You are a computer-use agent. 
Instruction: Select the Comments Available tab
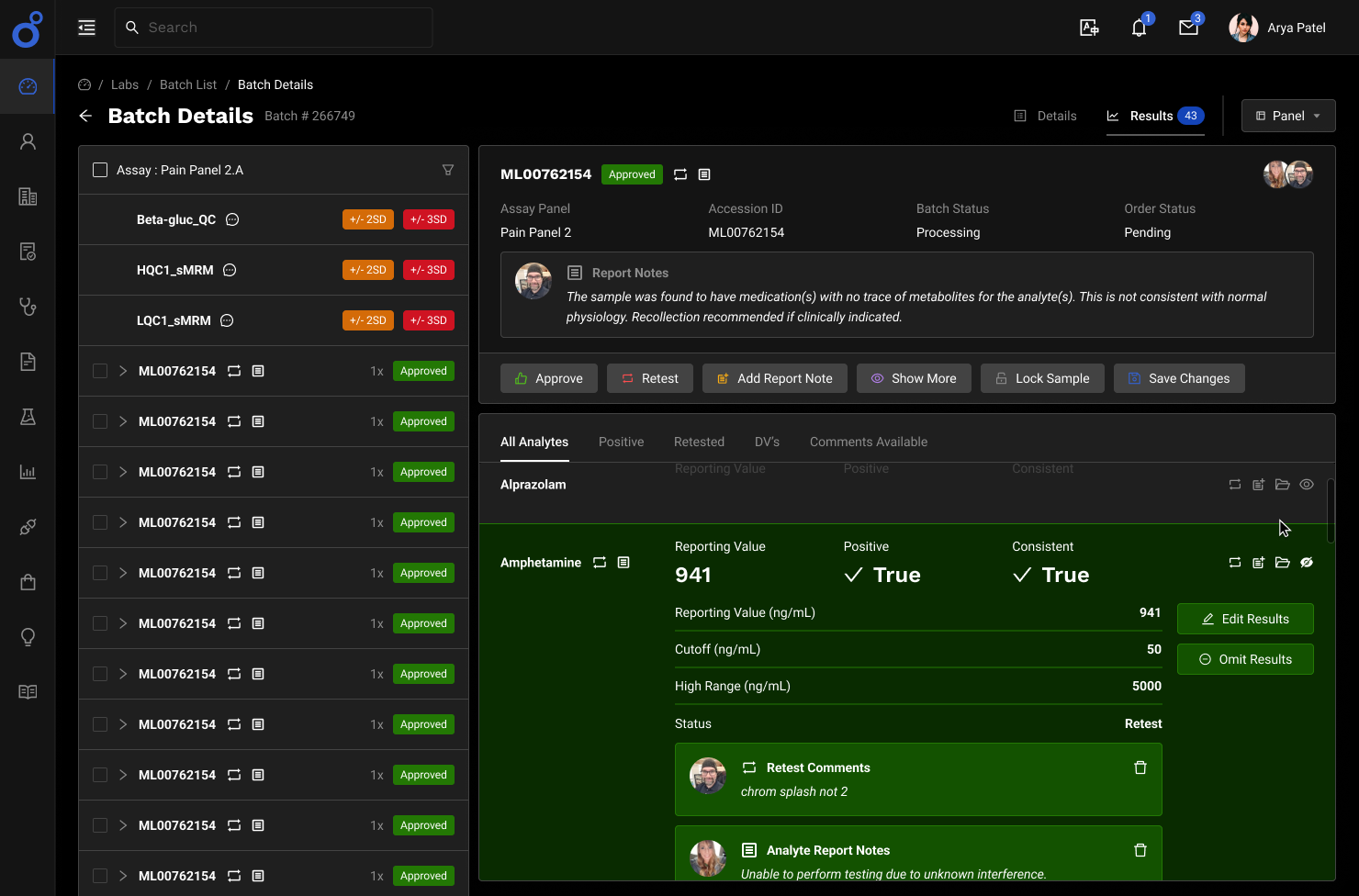[869, 442]
